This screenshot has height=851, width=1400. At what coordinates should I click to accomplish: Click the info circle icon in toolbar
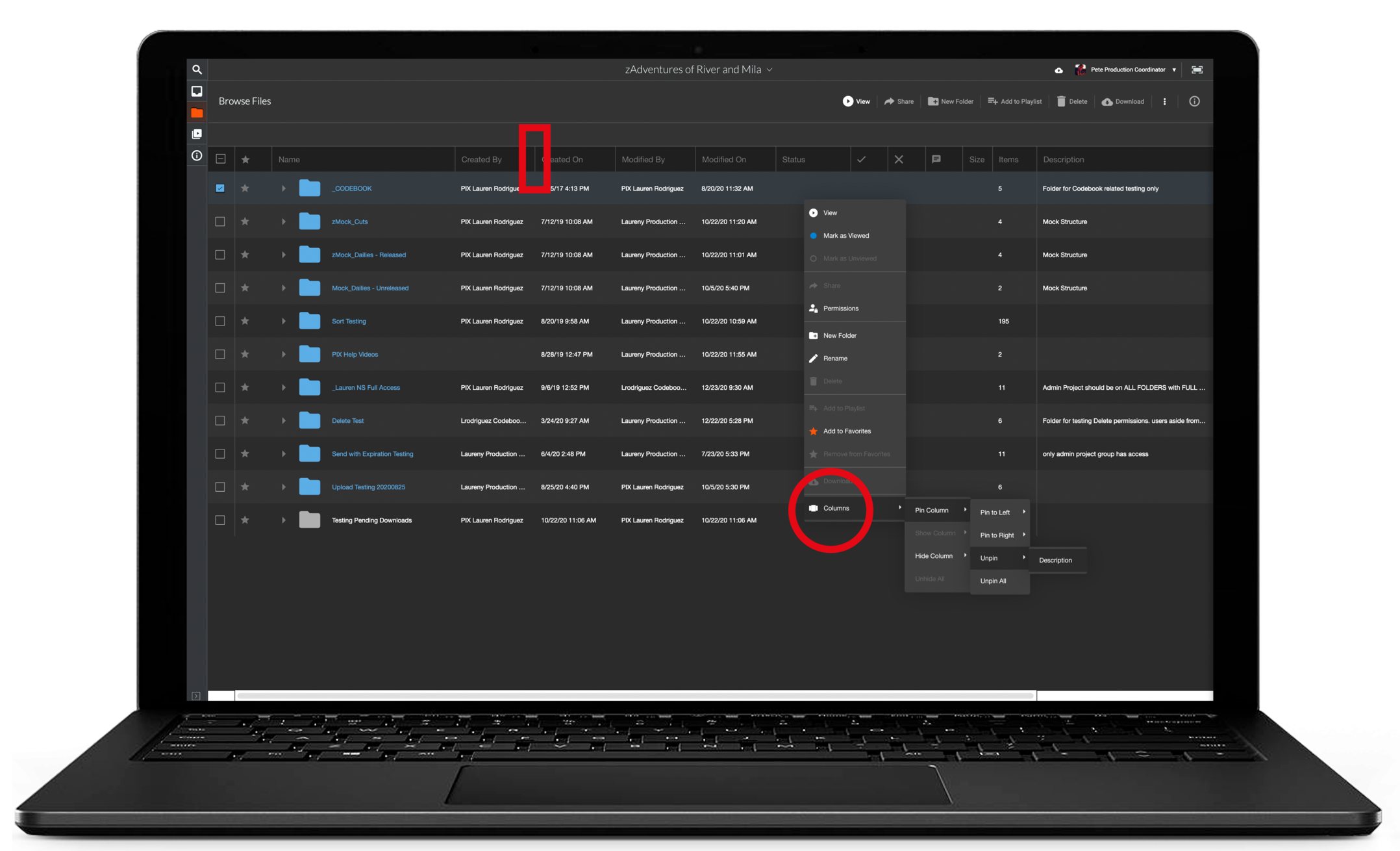coord(1194,101)
